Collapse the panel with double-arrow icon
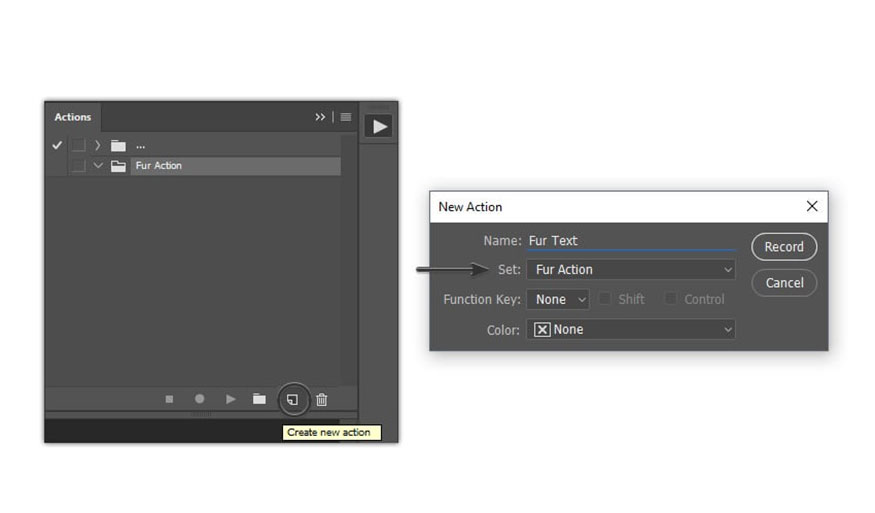The width and height of the screenshot is (875, 513). [x=320, y=117]
